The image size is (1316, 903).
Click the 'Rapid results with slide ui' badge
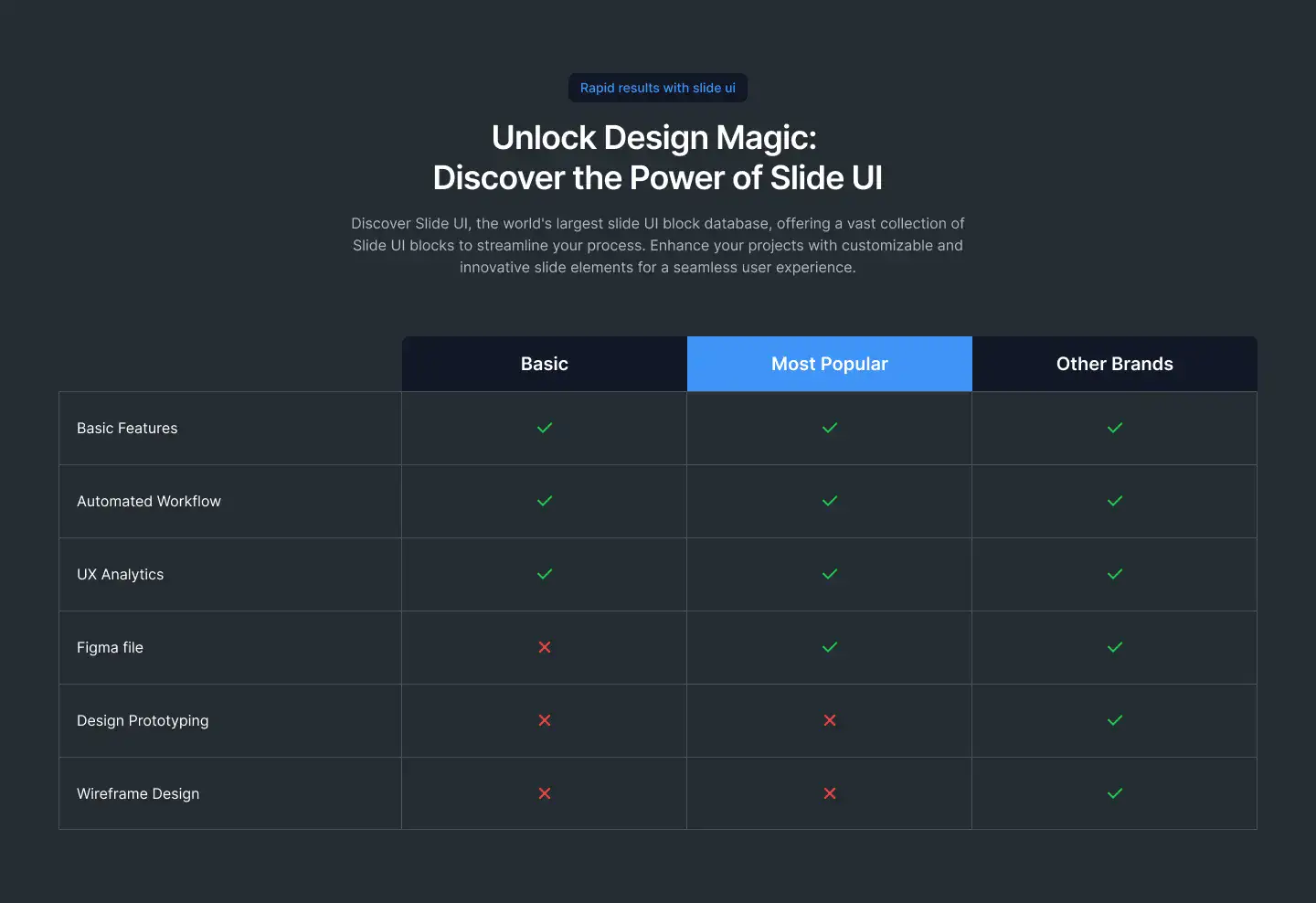(658, 88)
